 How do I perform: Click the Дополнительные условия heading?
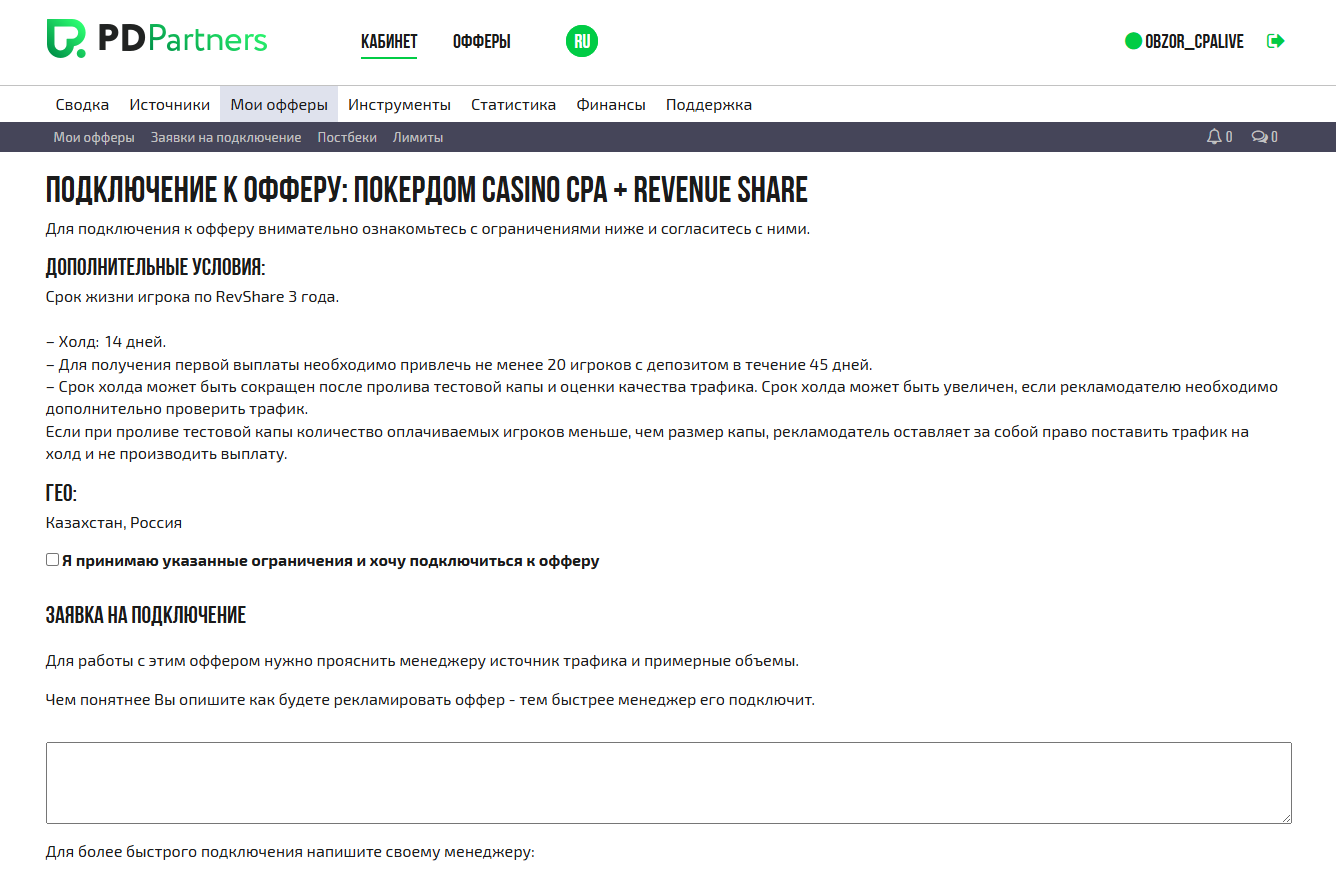pyautogui.click(x=155, y=268)
